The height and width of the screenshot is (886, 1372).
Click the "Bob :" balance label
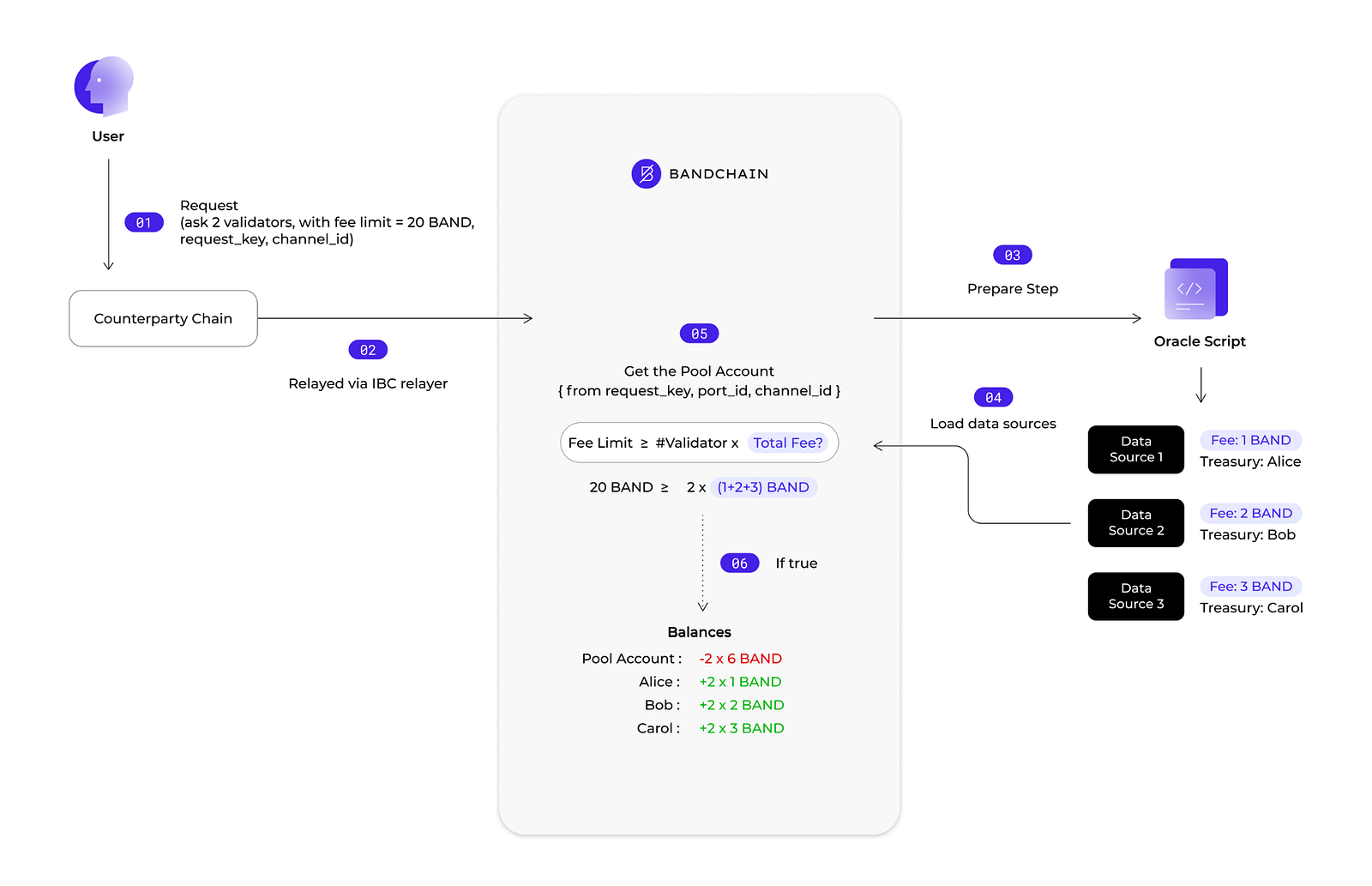tap(663, 705)
